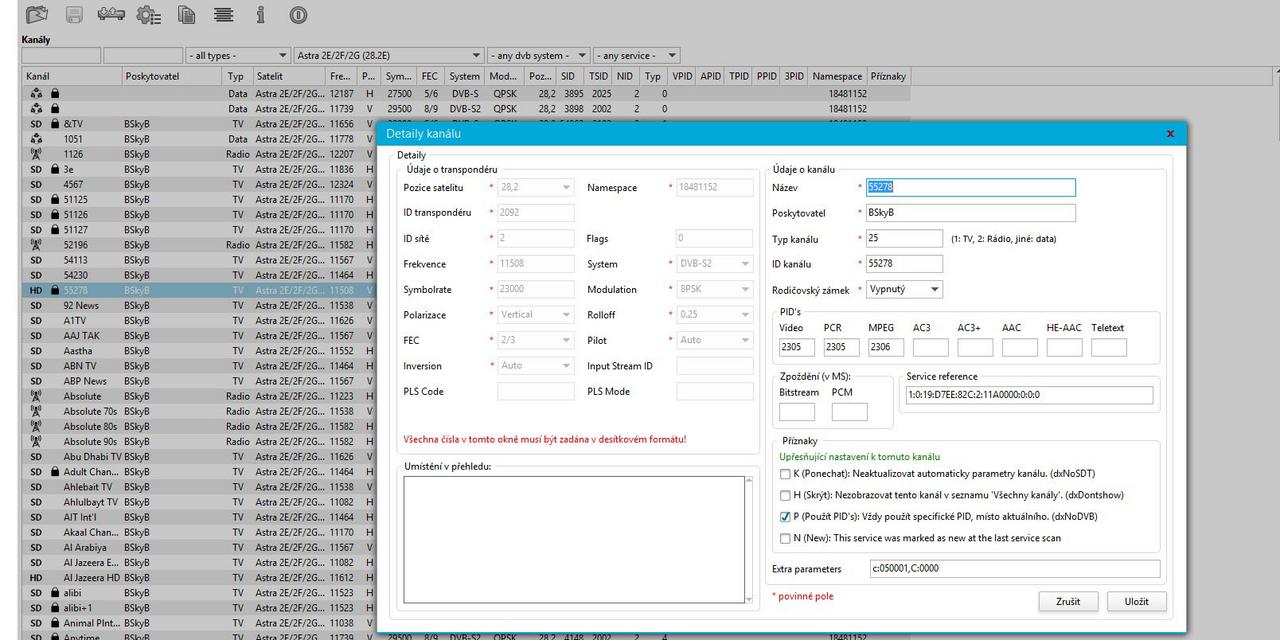Select the 'Al Arabiya' channel row

[198, 547]
